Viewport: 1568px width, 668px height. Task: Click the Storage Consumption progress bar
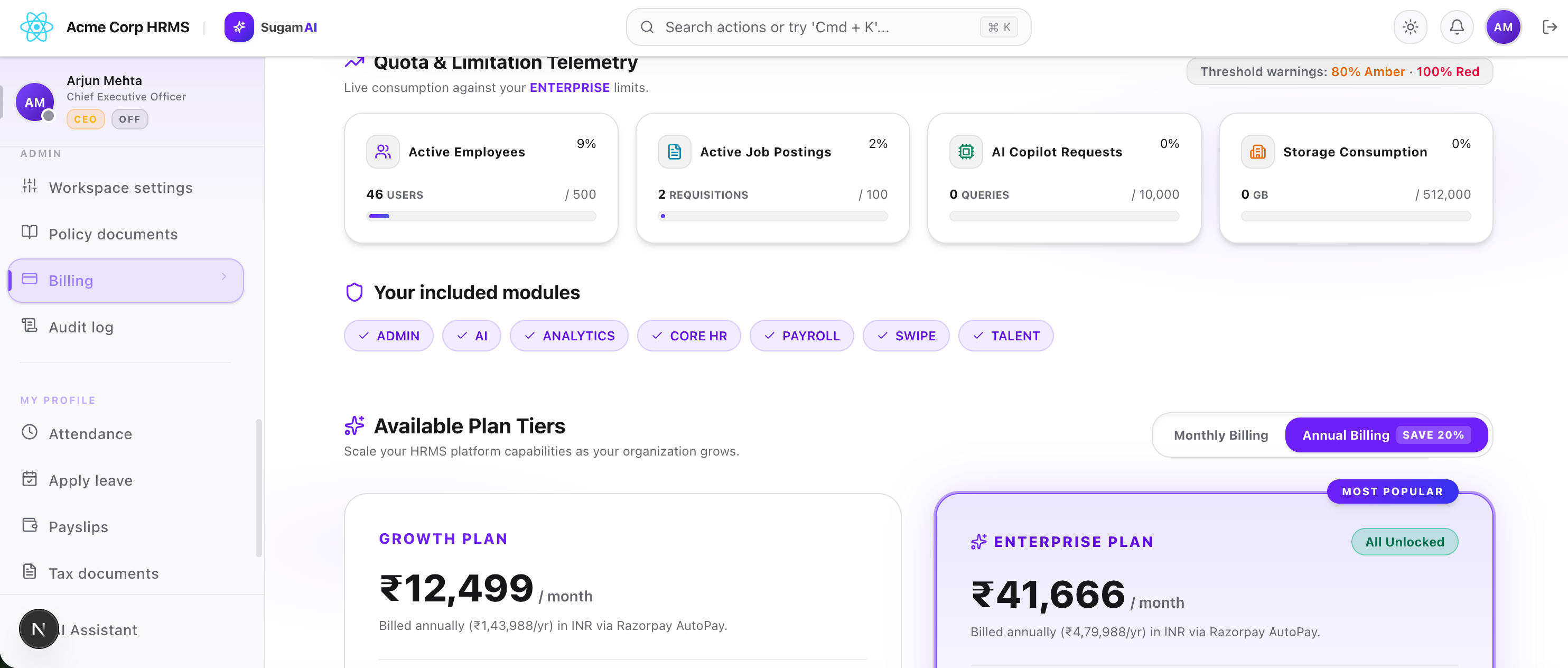click(x=1356, y=216)
